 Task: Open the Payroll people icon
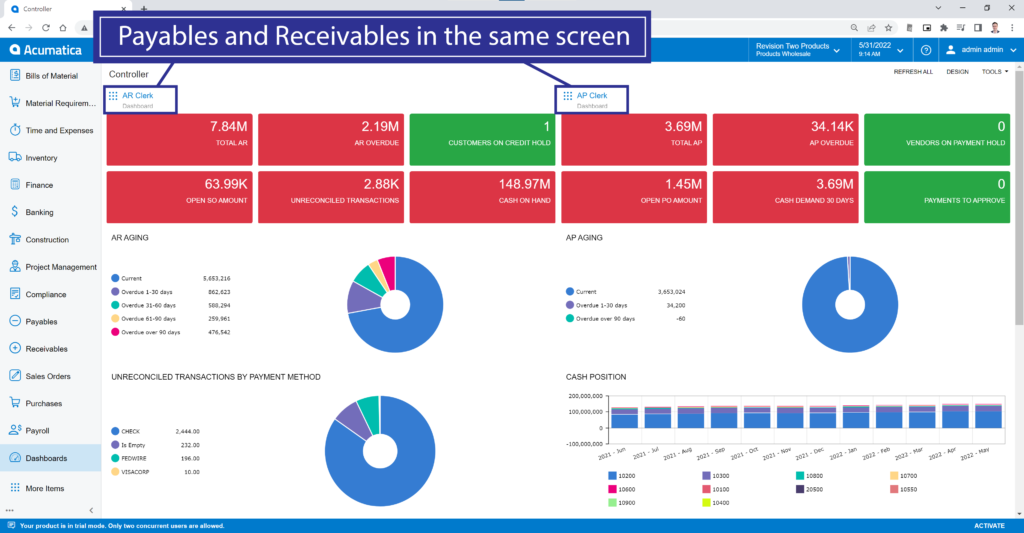coord(15,430)
